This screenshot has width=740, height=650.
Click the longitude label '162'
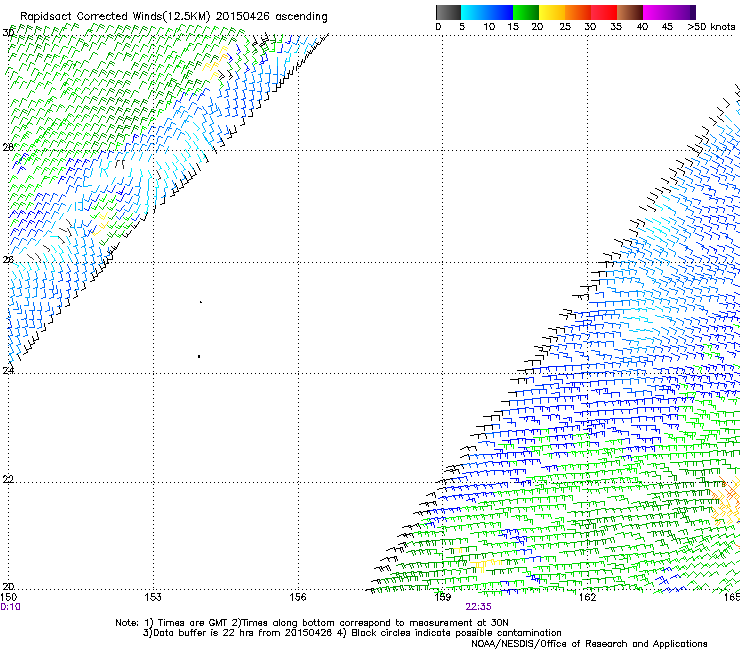click(587, 598)
